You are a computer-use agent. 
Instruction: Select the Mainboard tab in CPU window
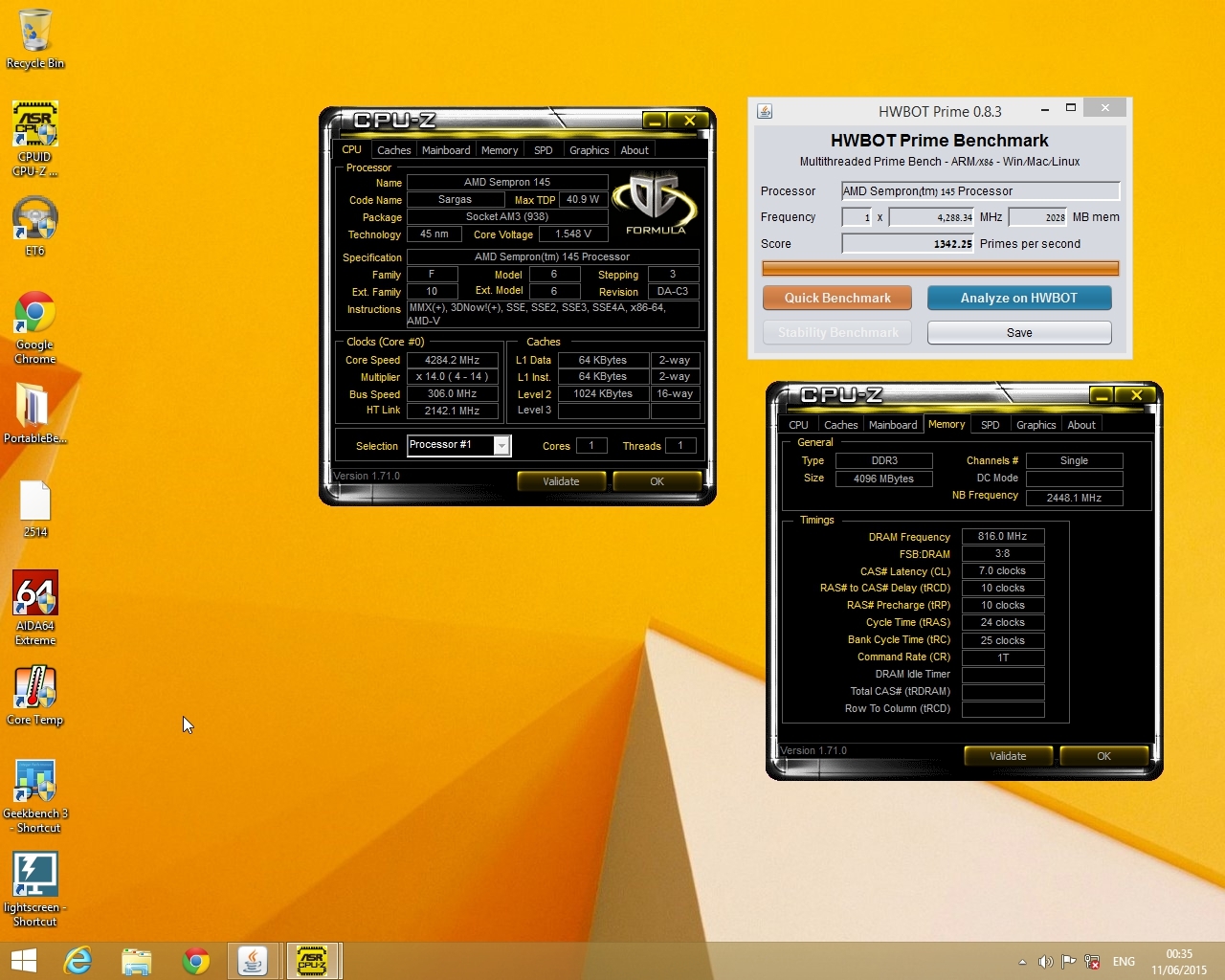click(x=446, y=150)
